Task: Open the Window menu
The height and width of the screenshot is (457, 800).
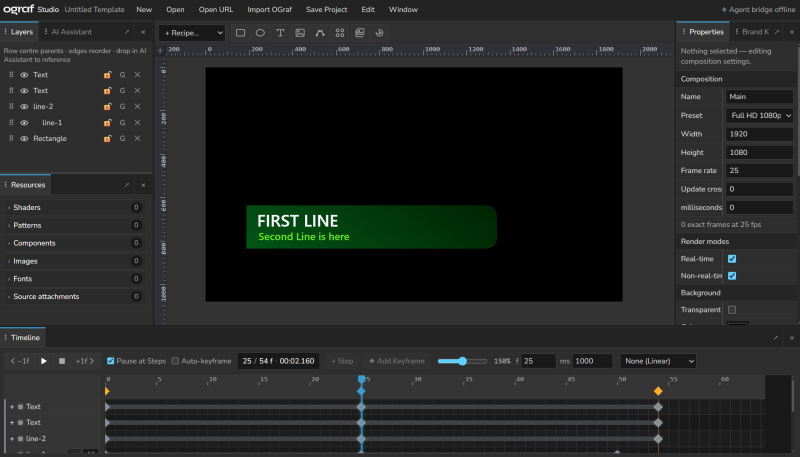Action: tap(403, 10)
